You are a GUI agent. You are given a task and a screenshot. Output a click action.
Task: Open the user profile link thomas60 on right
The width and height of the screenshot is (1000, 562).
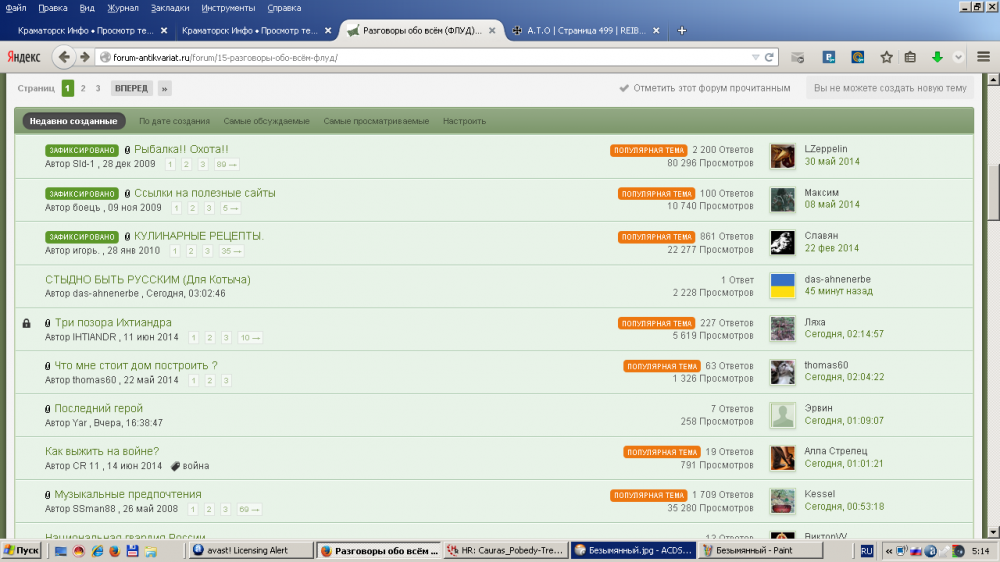pos(826,365)
